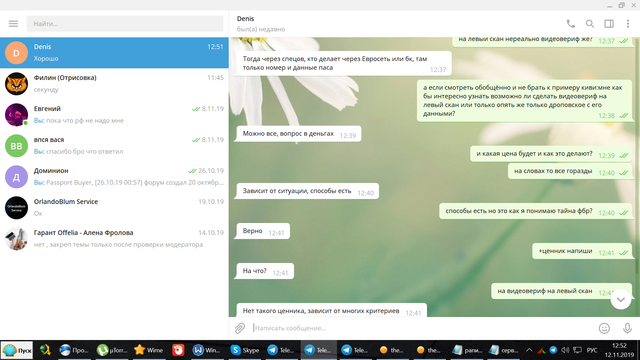Open the Доминион chat
Image resolution: width=640 pixels, height=360 pixels.
pos(114,177)
